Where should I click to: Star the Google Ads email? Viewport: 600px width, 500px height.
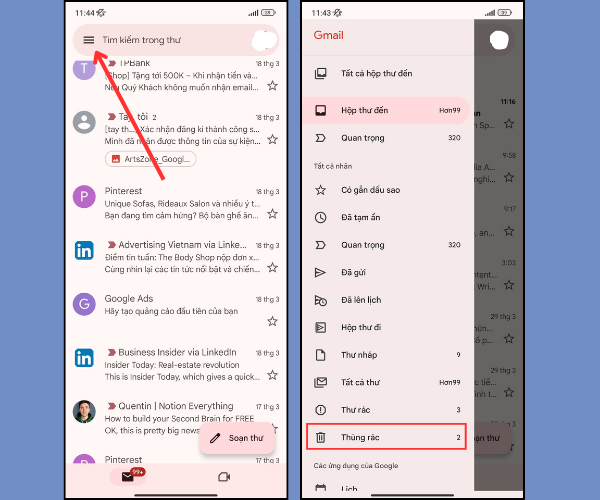[x=272, y=321]
